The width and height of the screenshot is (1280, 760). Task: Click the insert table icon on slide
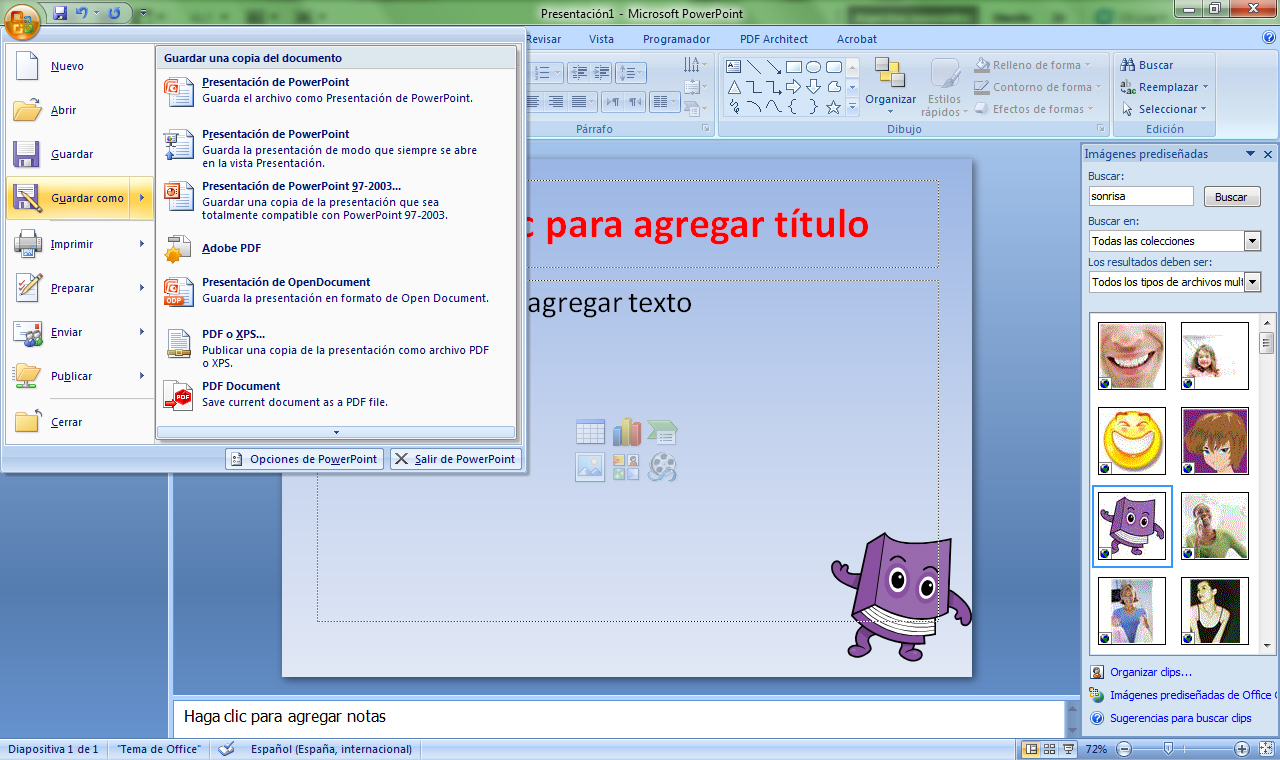pyautogui.click(x=590, y=433)
